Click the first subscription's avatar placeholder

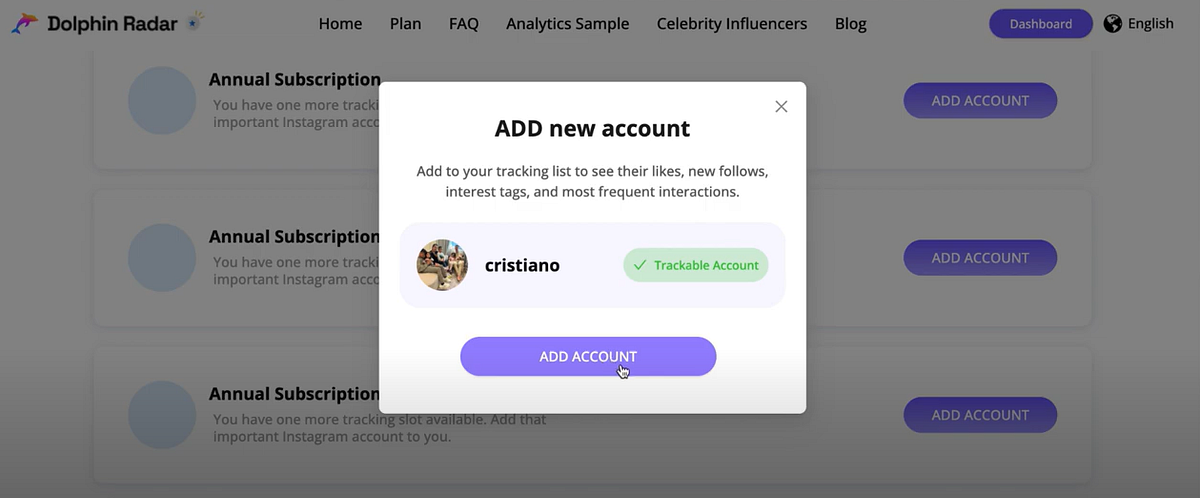click(162, 101)
